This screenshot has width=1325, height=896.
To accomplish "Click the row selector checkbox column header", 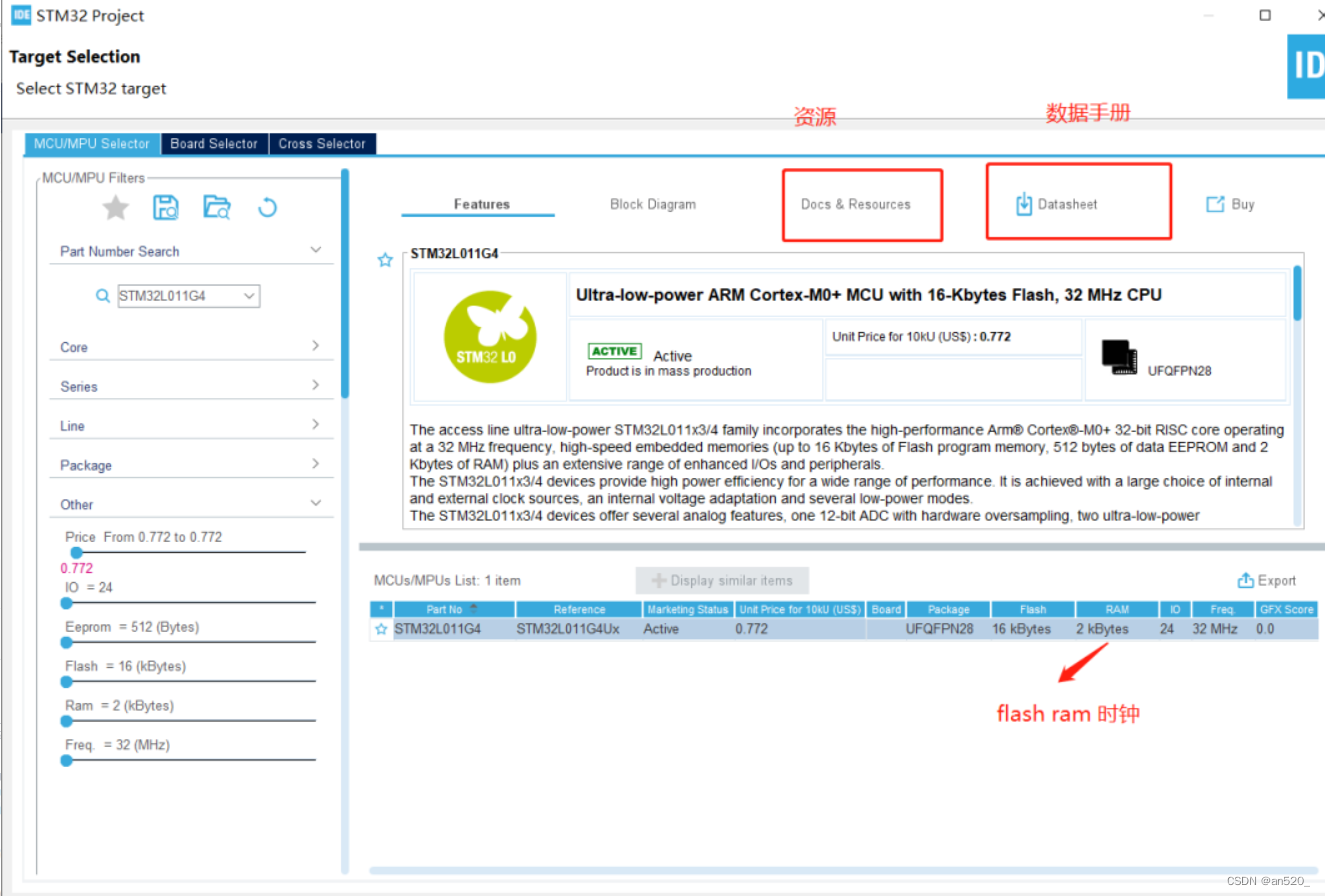I will tap(381, 609).
